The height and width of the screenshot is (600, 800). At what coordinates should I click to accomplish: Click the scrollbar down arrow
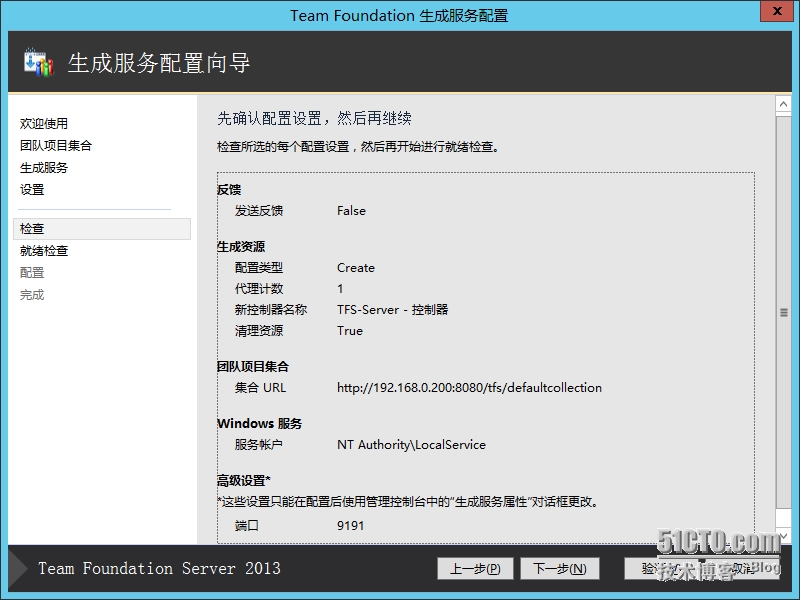pyautogui.click(x=783, y=536)
